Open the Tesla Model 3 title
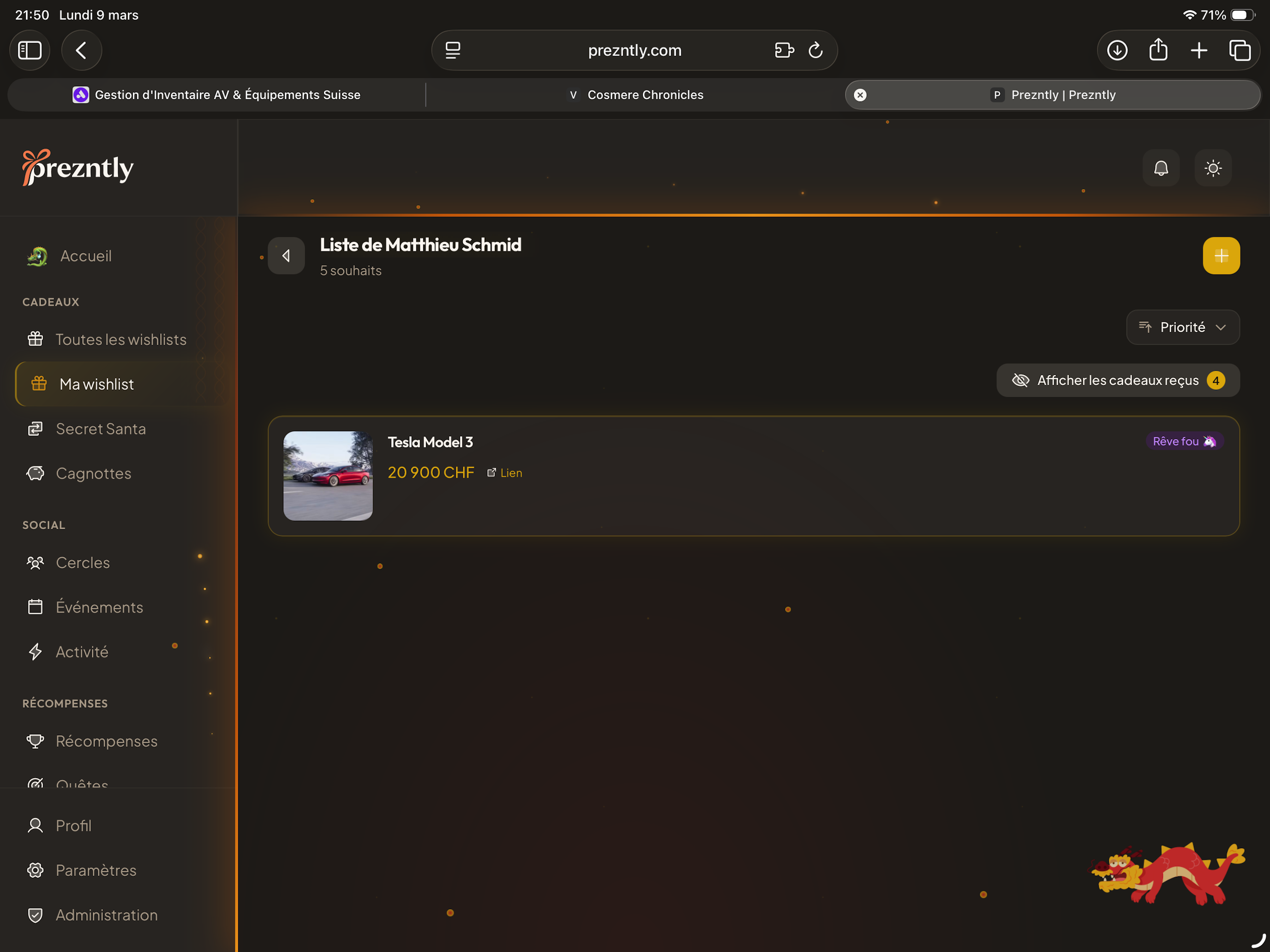1270x952 pixels. point(431,442)
